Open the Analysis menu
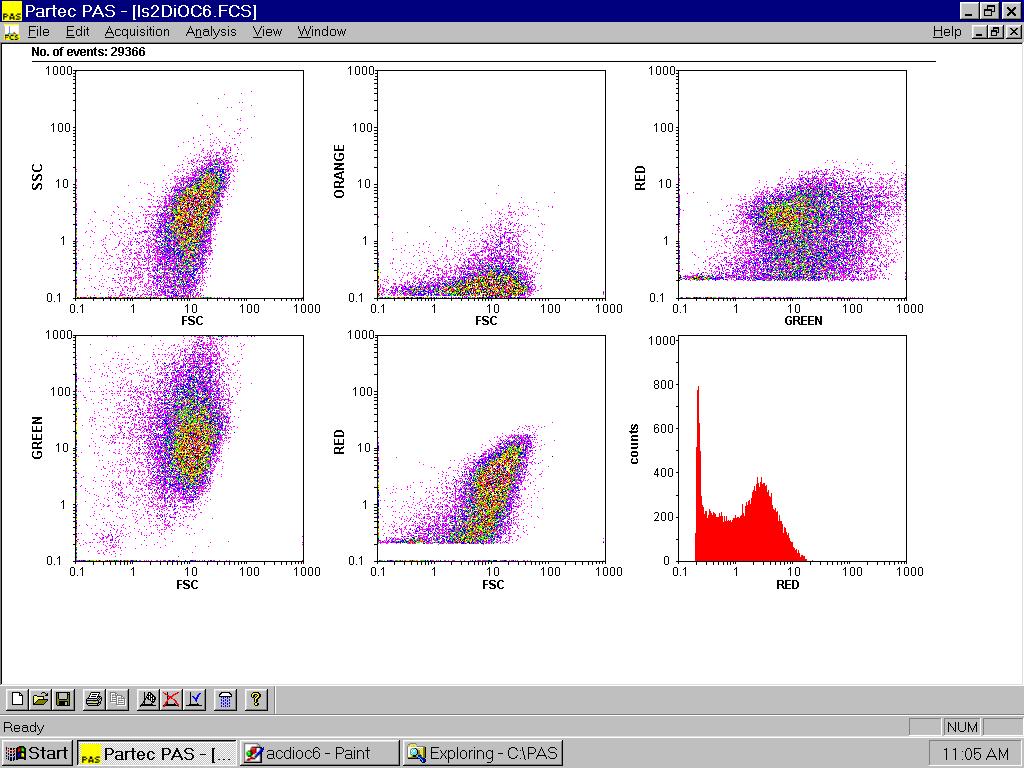 click(211, 31)
